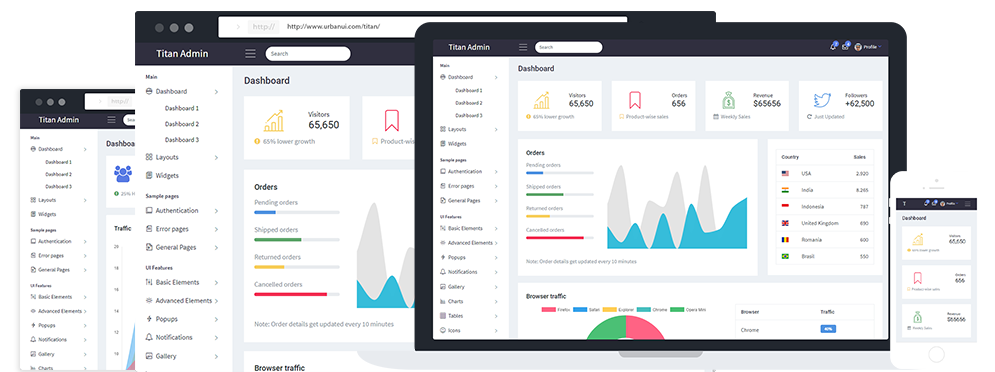Select Widgets in laptop screen sidebar
The width and height of the screenshot is (995, 372).
(457, 144)
